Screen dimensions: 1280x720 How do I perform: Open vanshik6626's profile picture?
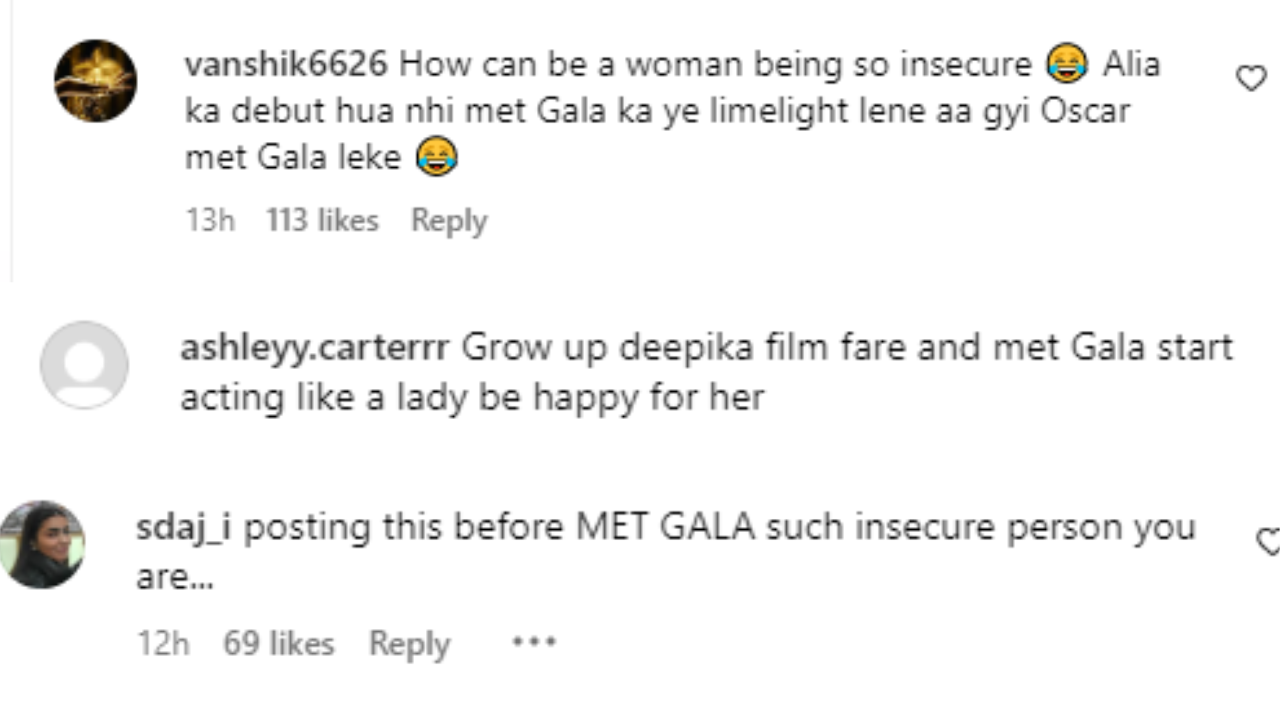(x=95, y=81)
